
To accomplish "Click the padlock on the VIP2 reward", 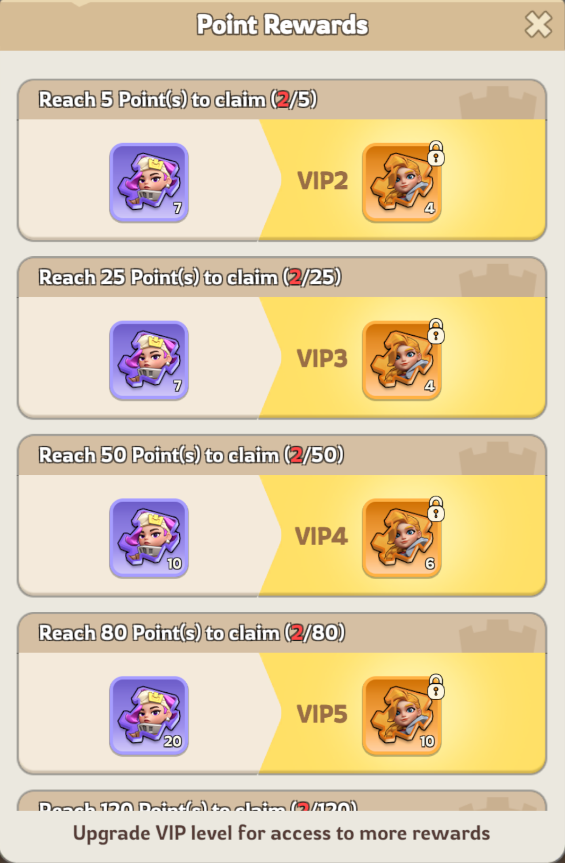I will pyautogui.click(x=436, y=154).
